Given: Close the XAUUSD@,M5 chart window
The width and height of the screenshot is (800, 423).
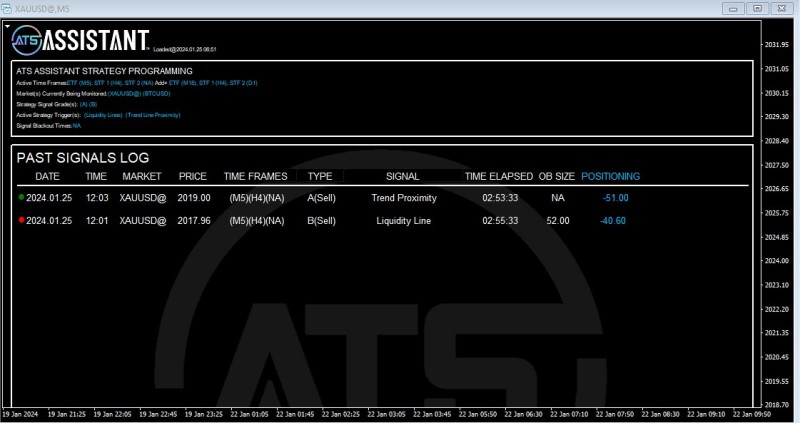Looking at the screenshot, I should 782,8.
